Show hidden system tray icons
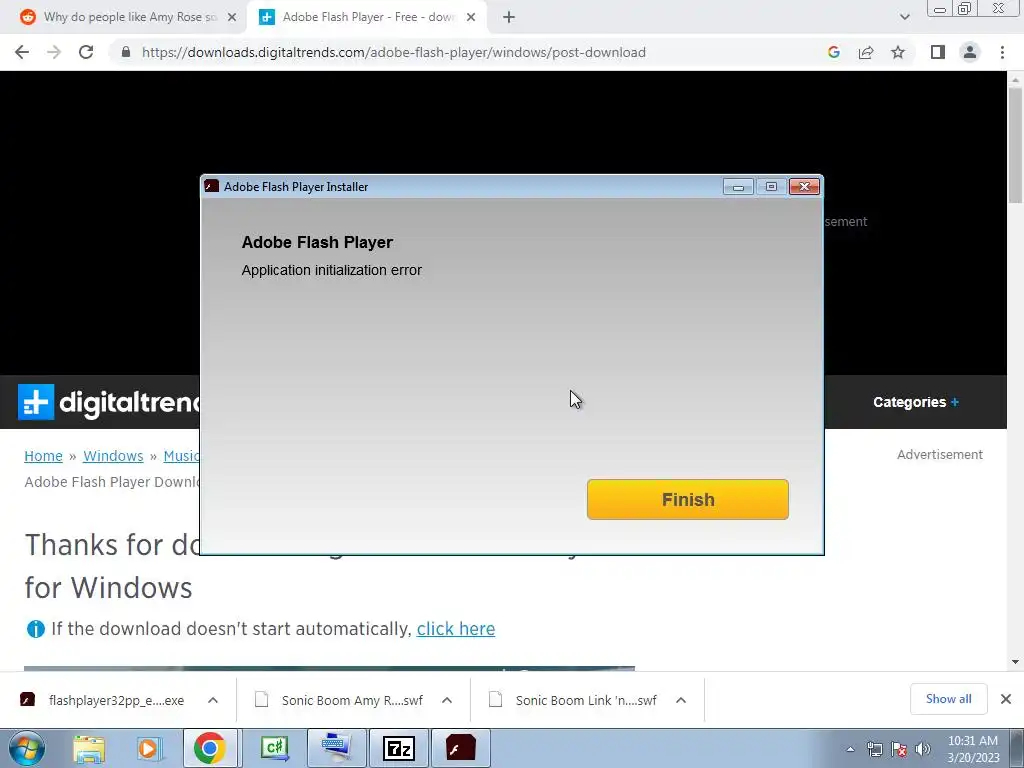 tap(850, 749)
